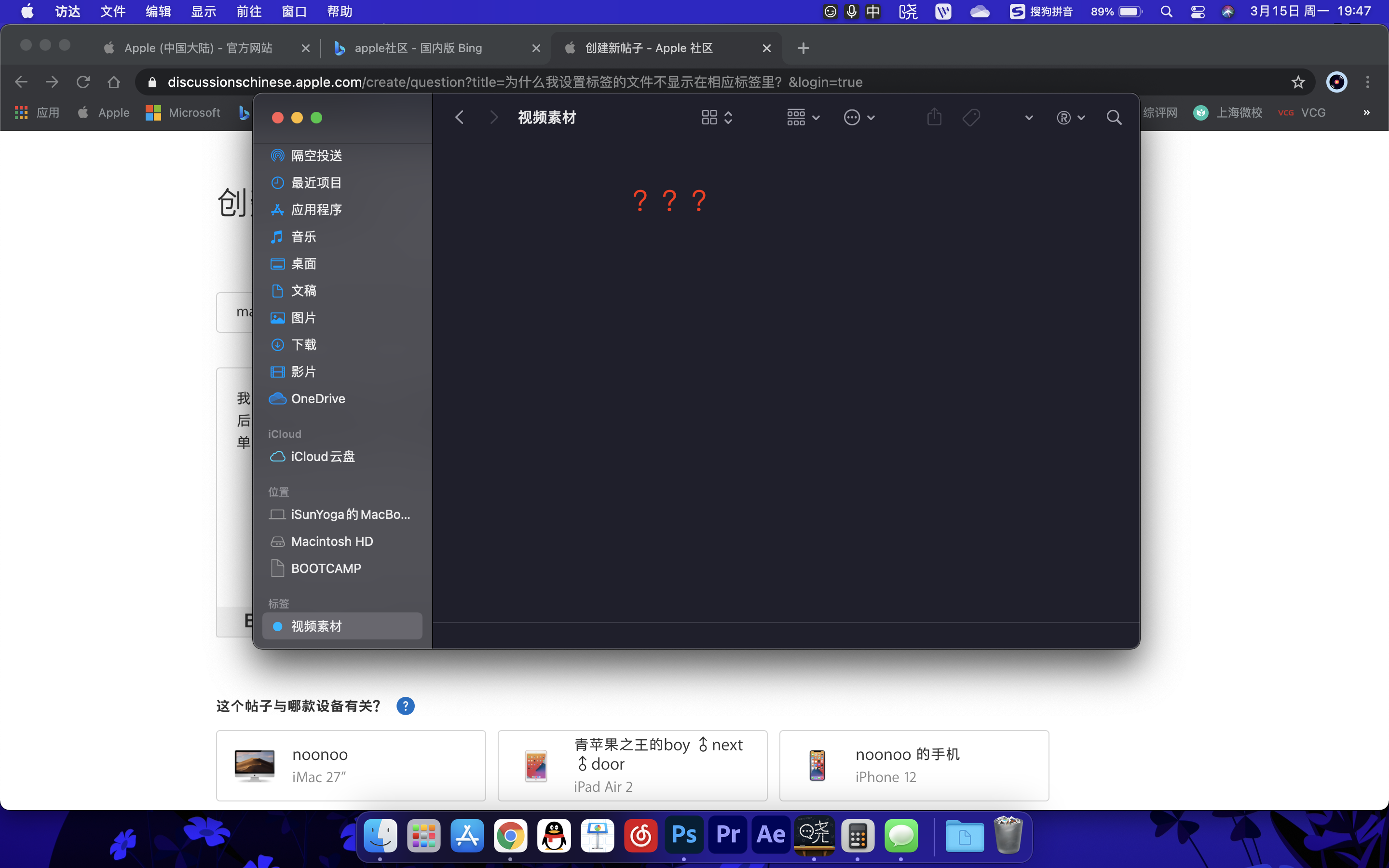
Task: Click the blue help question mark
Action: (x=405, y=705)
